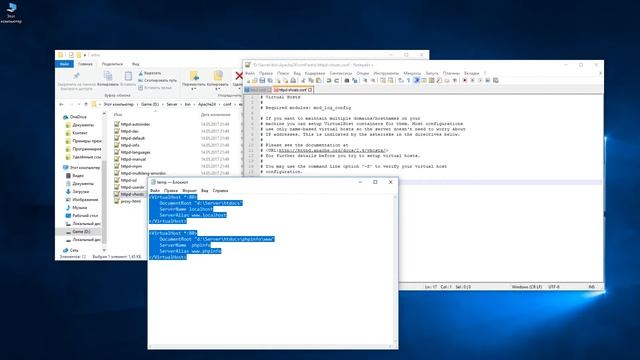This screenshot has height=360, width=640.
Task: Click Up arrow in Explorer navigation
Action: click(86, 104)
